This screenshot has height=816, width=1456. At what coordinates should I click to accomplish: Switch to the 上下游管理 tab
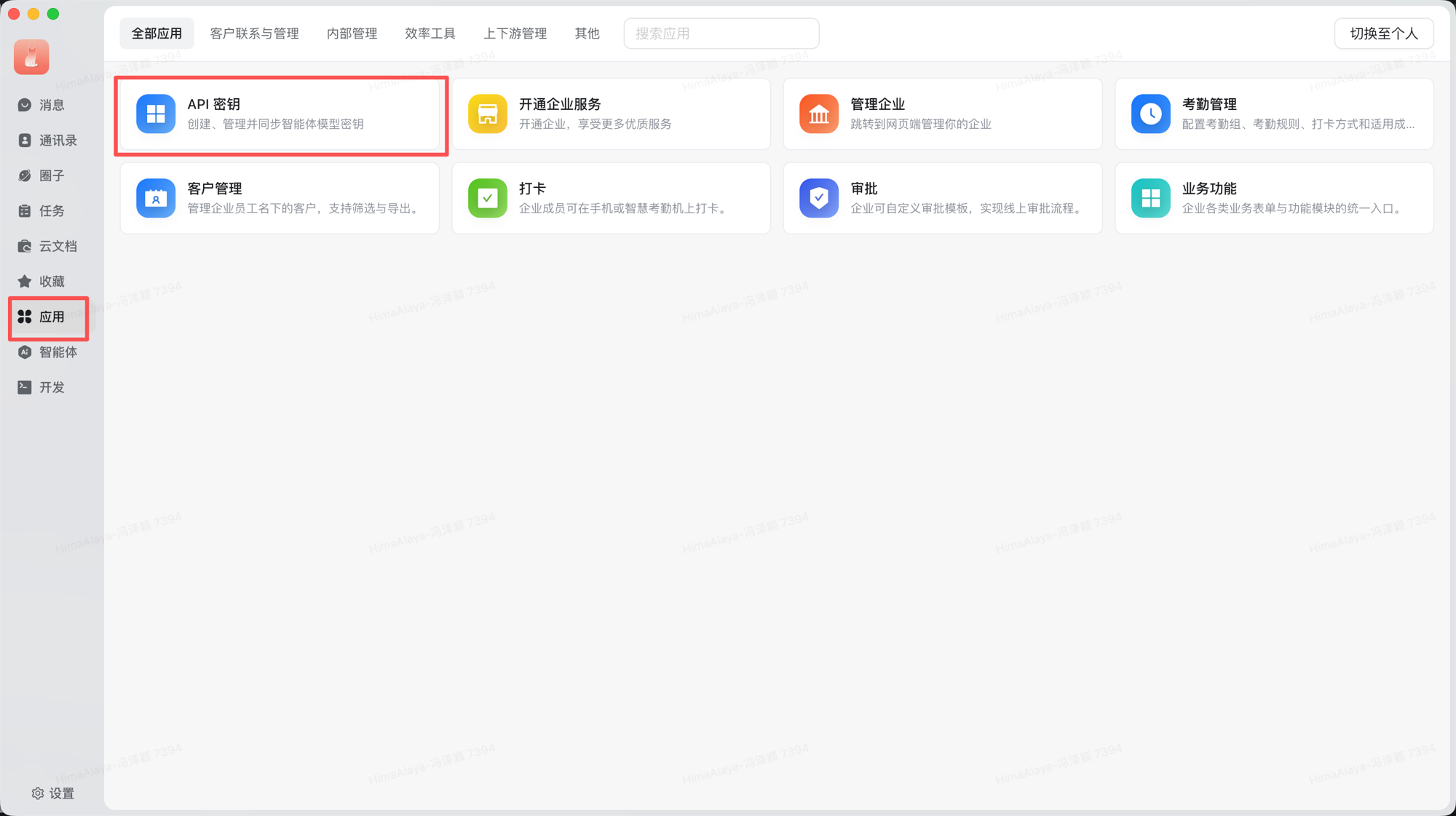515,33
